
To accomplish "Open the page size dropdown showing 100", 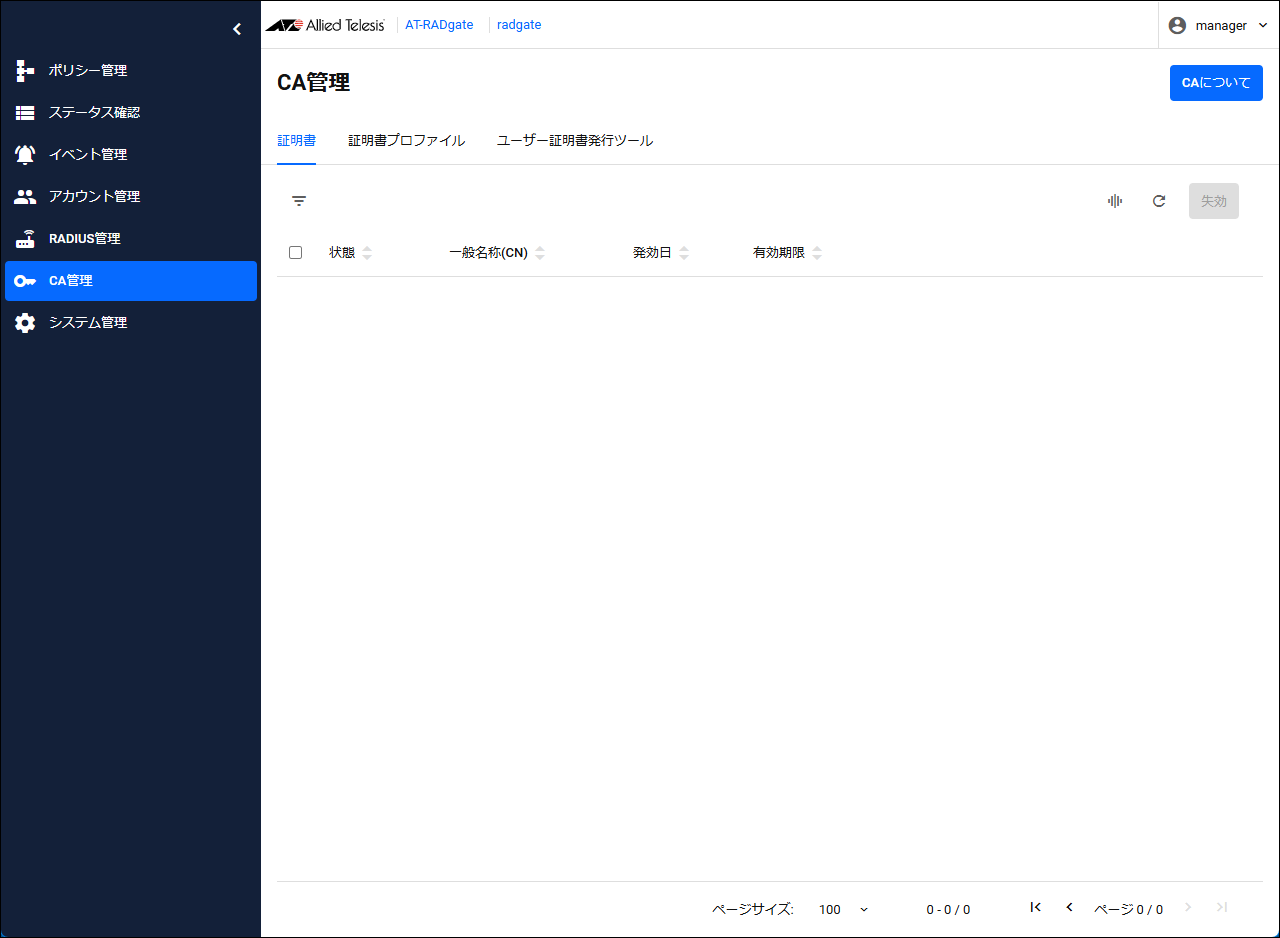I will click(844, 909).
